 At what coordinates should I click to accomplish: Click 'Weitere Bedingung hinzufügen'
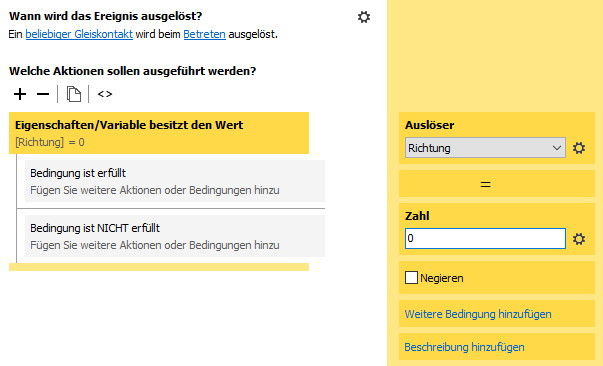coord(478,314)
